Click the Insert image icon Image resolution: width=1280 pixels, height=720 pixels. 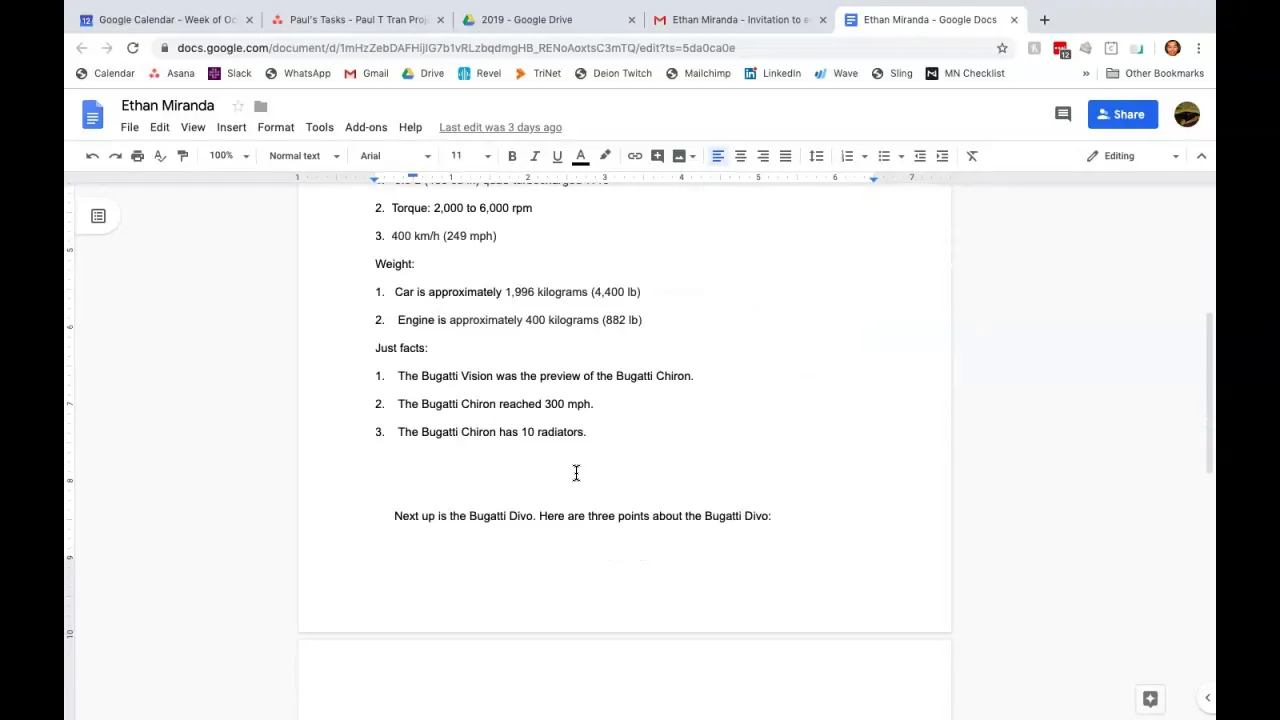679,156
